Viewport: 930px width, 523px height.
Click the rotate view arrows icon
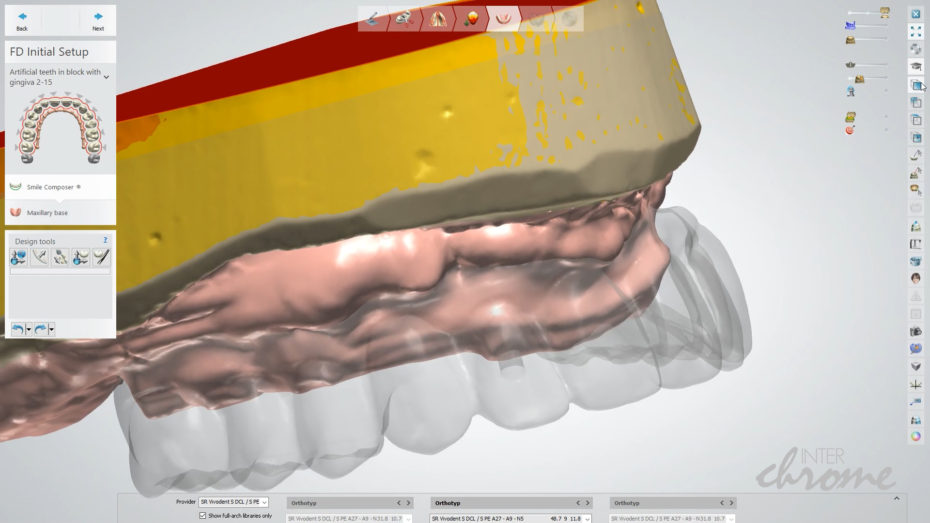pyautogui.click(x=916, y=49)
